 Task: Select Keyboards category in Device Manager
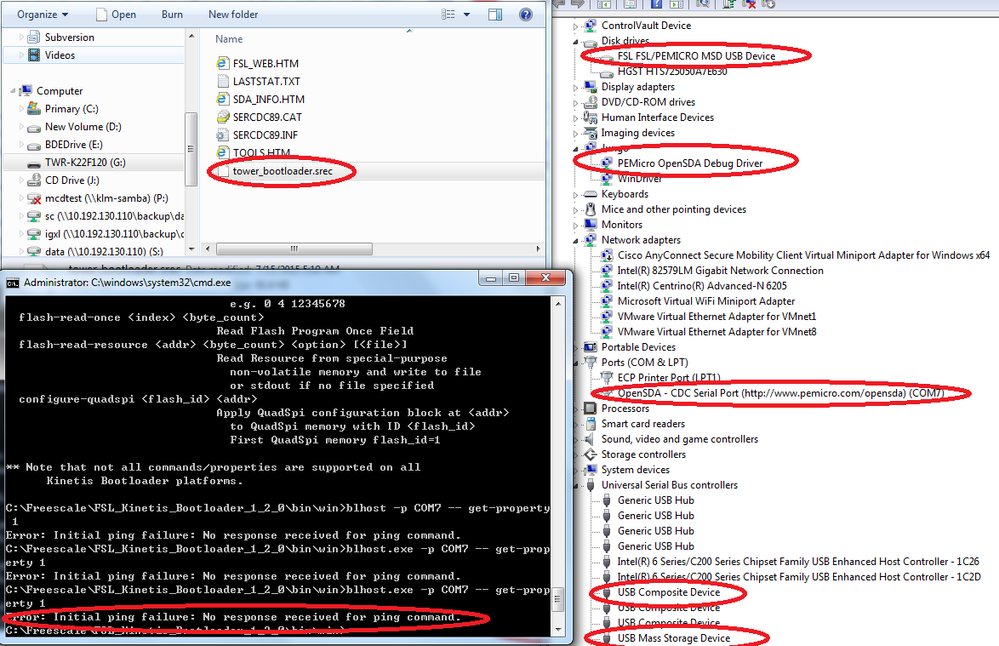pyautogui.click(x=624, y=194)
